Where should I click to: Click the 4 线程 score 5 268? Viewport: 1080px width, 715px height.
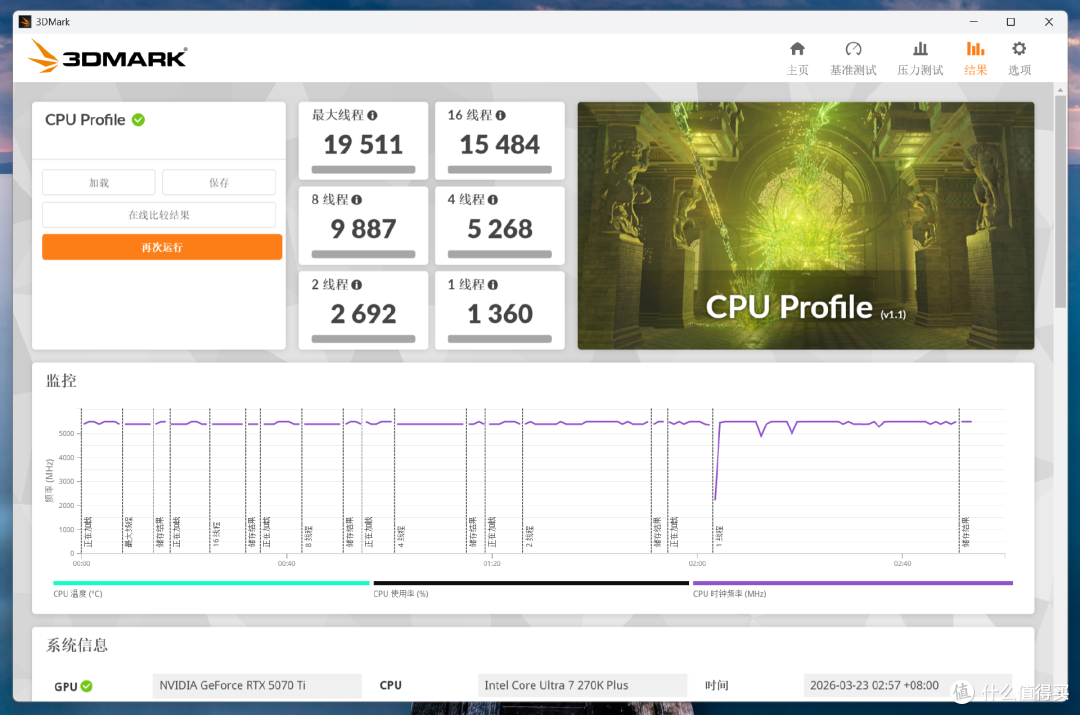[499, 229]
